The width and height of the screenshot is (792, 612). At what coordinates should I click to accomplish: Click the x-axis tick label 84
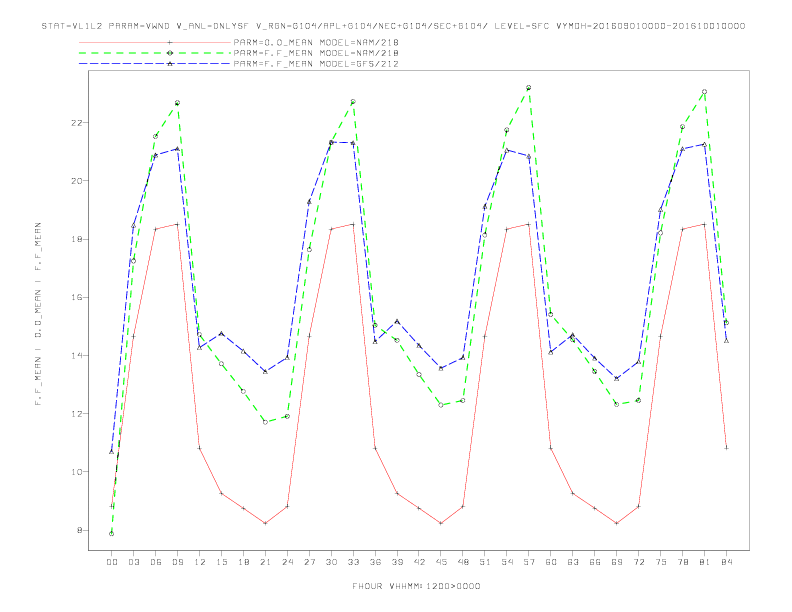click(x=726, y=562)
